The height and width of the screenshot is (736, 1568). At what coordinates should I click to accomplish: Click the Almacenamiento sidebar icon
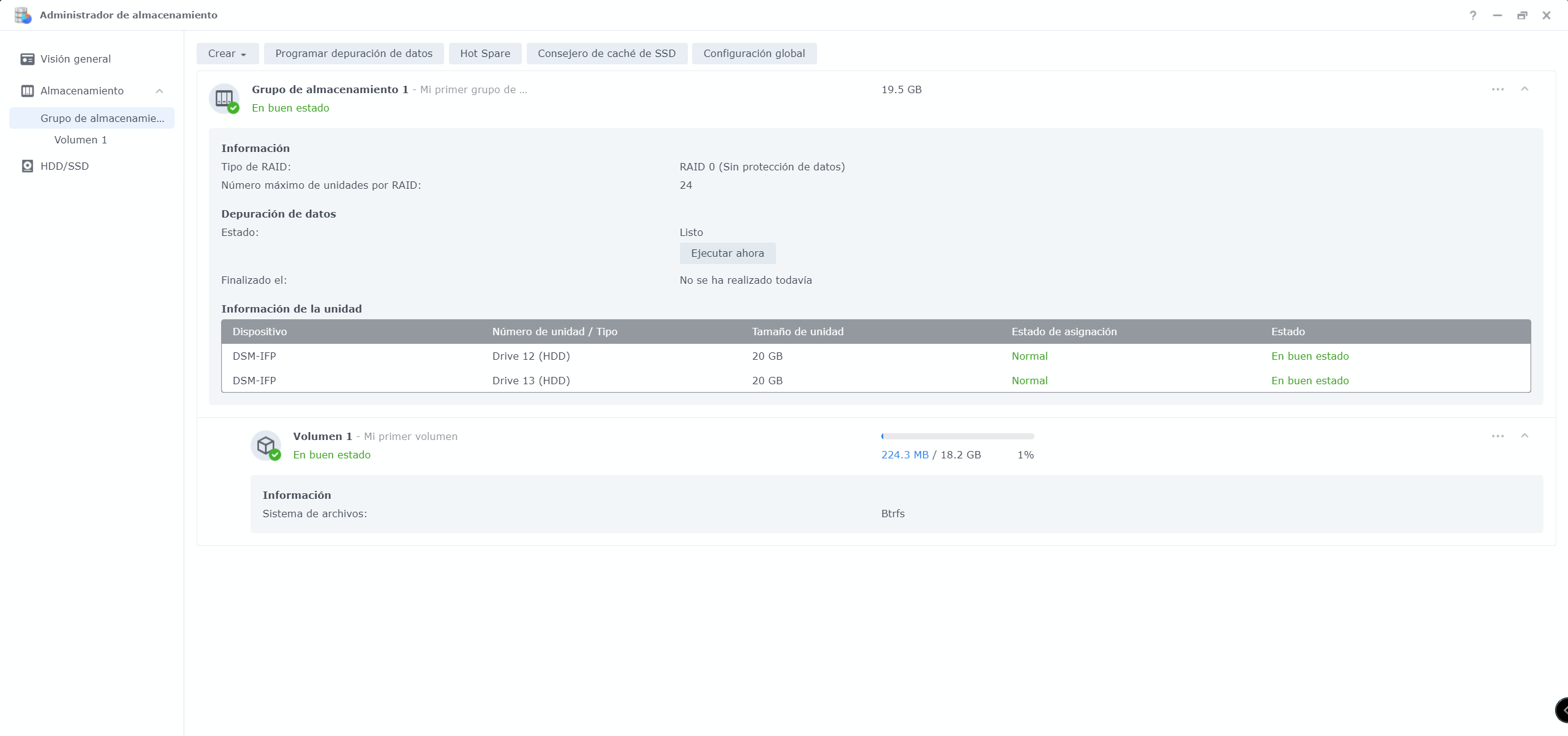pyautogui.click(x=28, y=91)
